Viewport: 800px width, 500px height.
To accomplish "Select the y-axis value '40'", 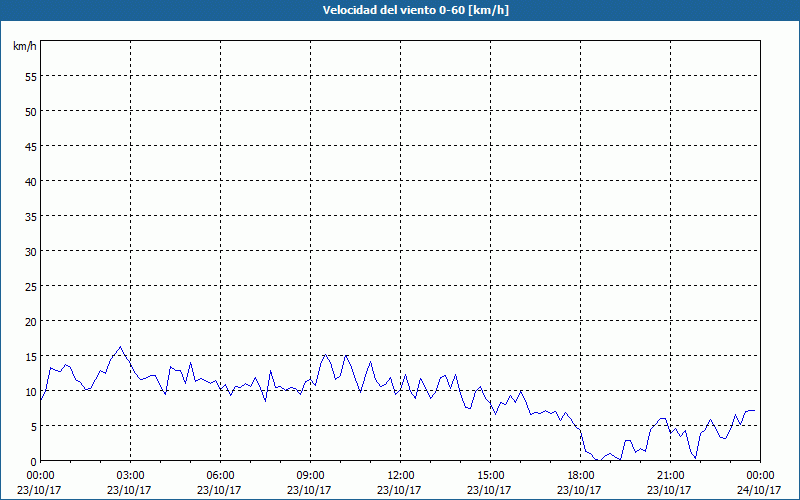I will [31, 181].
